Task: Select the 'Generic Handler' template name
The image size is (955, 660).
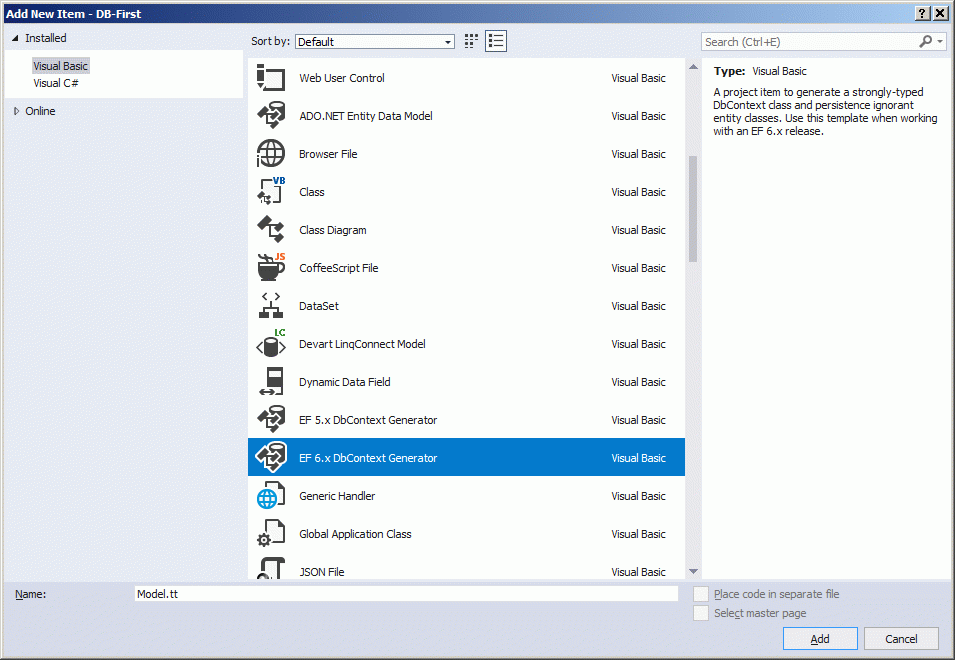Action: 337,496
